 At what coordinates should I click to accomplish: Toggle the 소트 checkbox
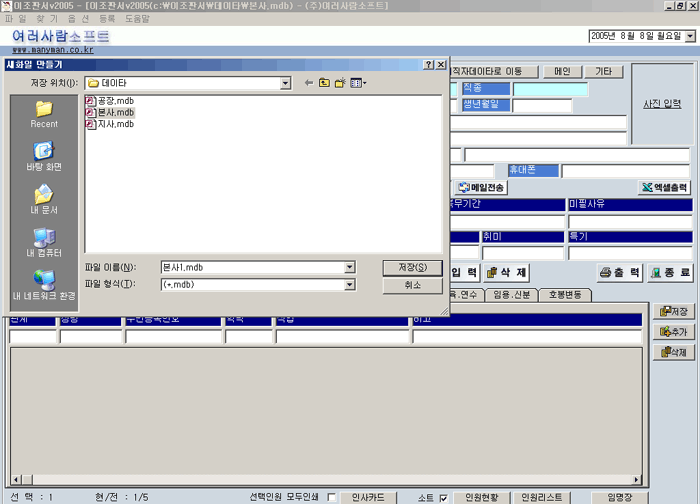tap(442, 497)
